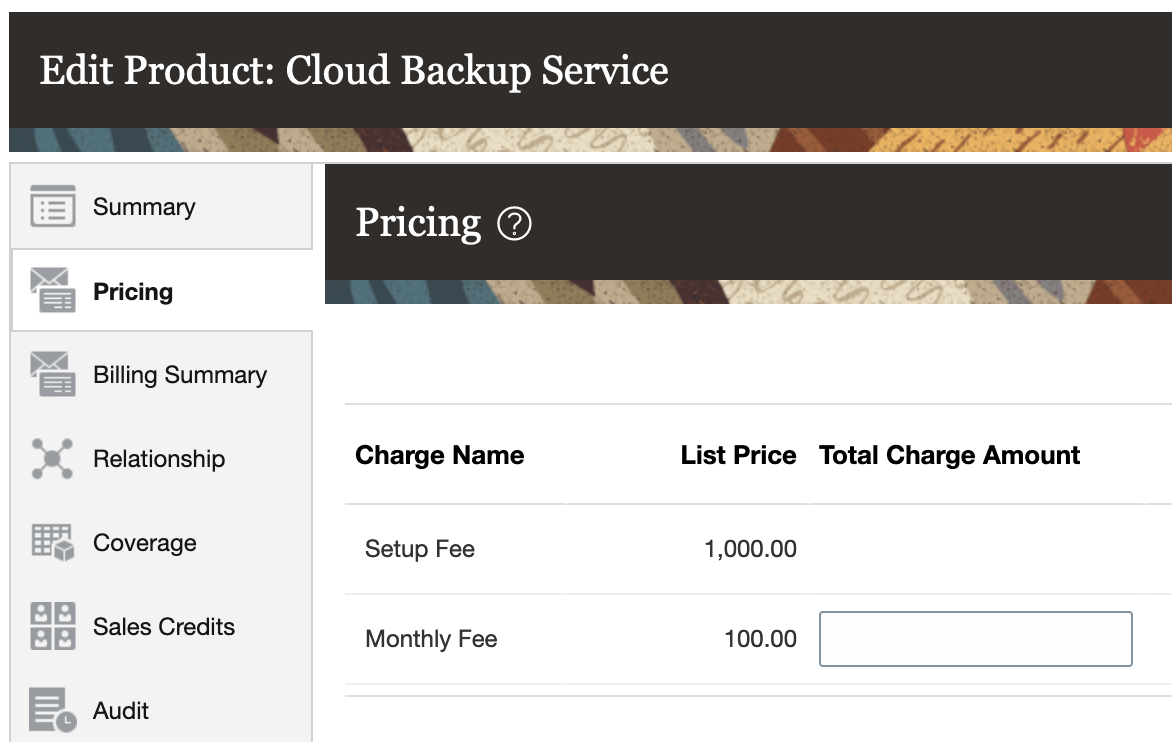Click the Pricing envelope icon
Viewport: 1172px width, 742px height.
53,291
